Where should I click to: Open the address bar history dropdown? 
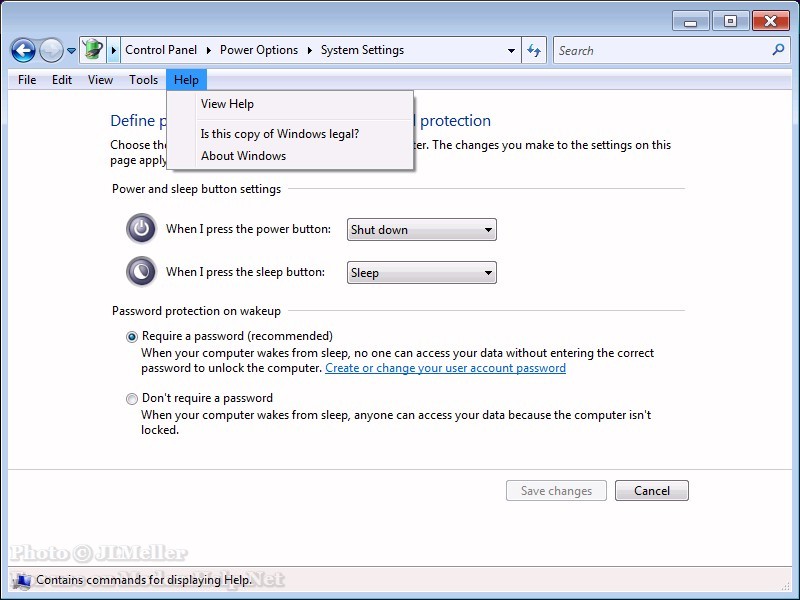tap(511, 51)
